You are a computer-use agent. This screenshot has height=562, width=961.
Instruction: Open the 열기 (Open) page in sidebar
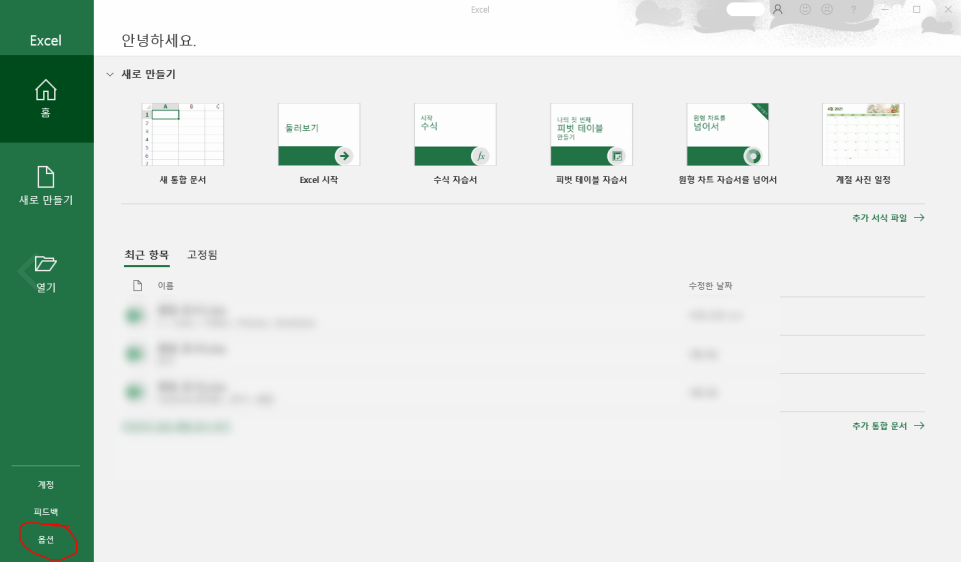pyautogui.click(x=46, y=273)
